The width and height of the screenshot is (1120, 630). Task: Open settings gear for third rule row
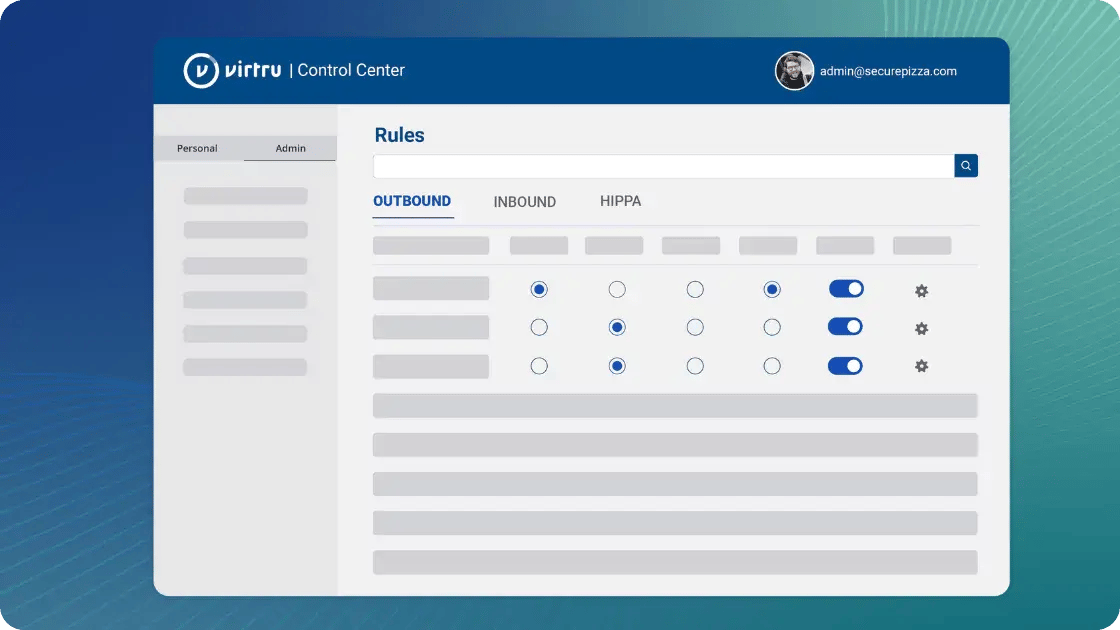click(x=921, y=366)
